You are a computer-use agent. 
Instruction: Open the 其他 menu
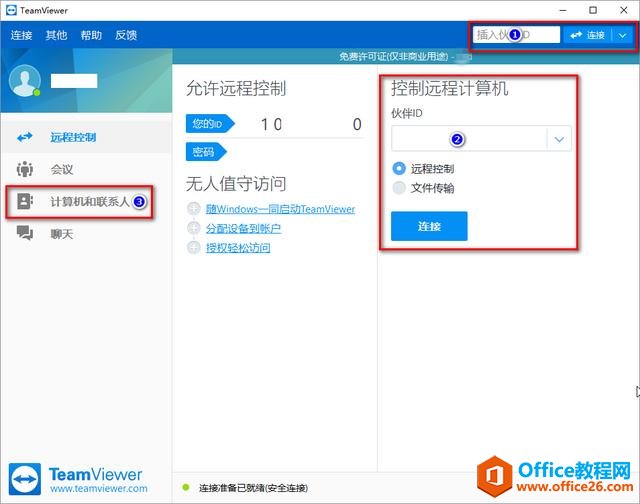point(56,35)
